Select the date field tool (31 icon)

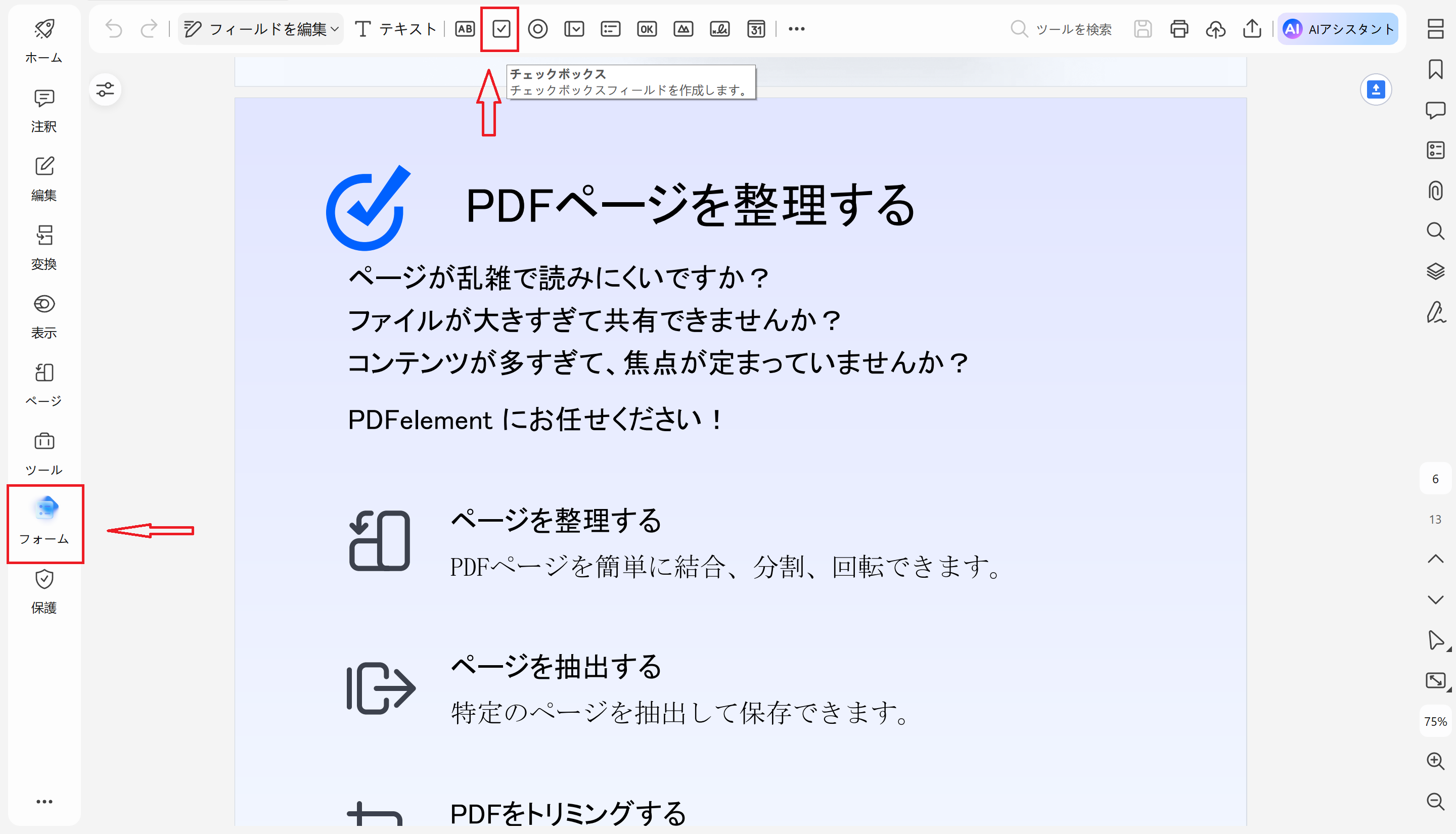[x=756, y=29]
